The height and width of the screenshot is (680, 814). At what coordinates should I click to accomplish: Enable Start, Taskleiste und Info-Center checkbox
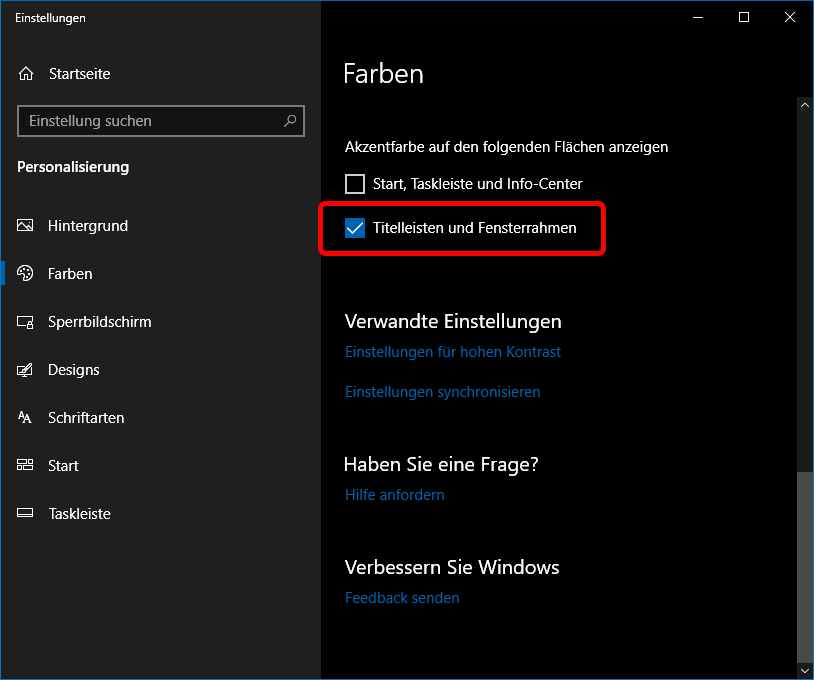[355, 184]
